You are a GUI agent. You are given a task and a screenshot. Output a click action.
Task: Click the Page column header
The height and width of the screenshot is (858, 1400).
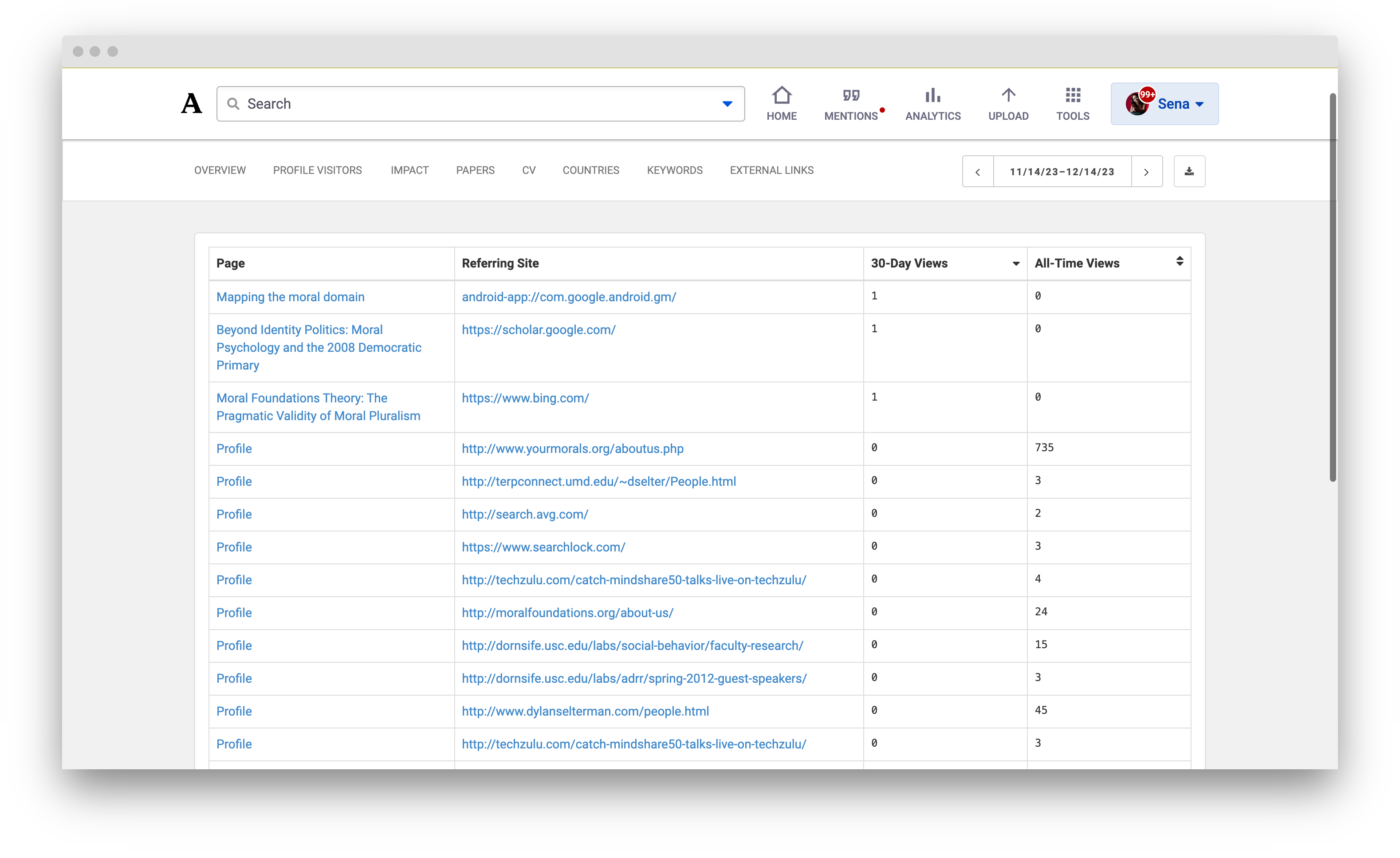[331, 263]
